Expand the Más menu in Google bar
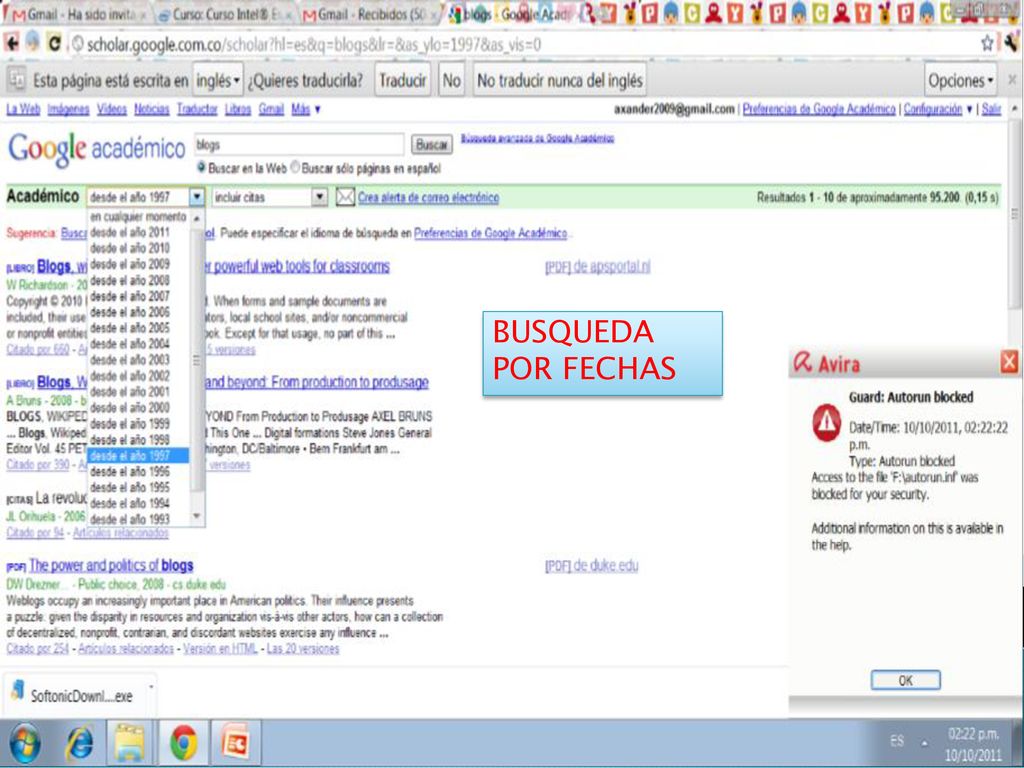This screenshot has width=1024, height=768. [306, 109]
